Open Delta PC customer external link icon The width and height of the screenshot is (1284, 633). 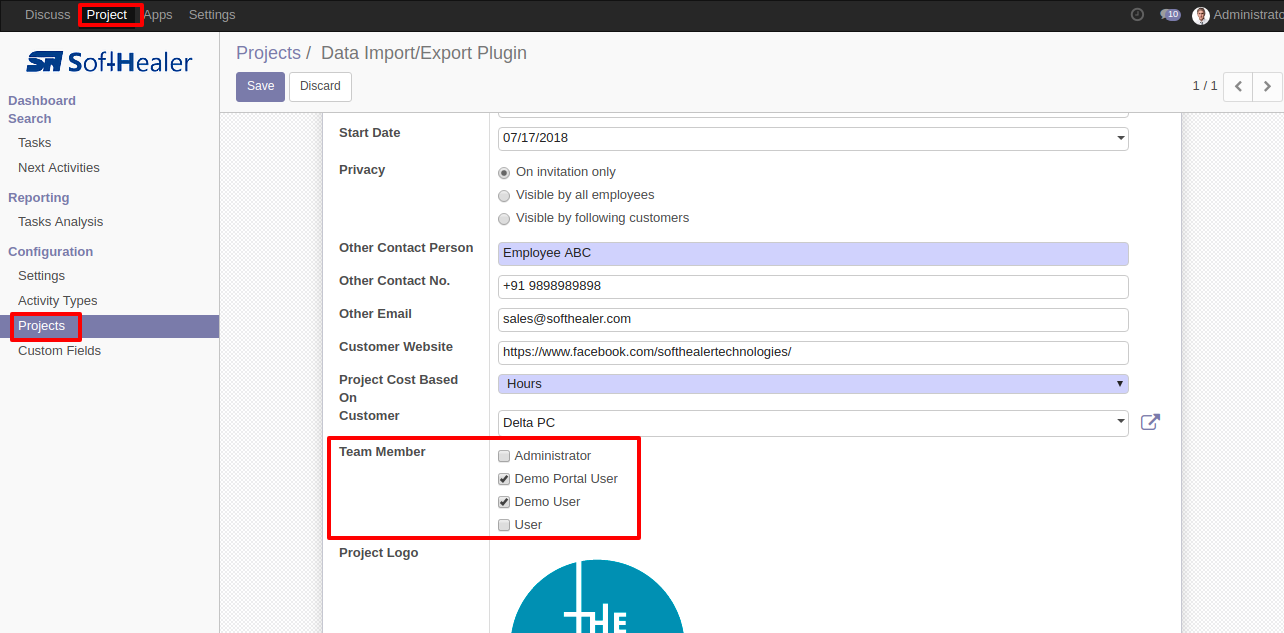1150,422
